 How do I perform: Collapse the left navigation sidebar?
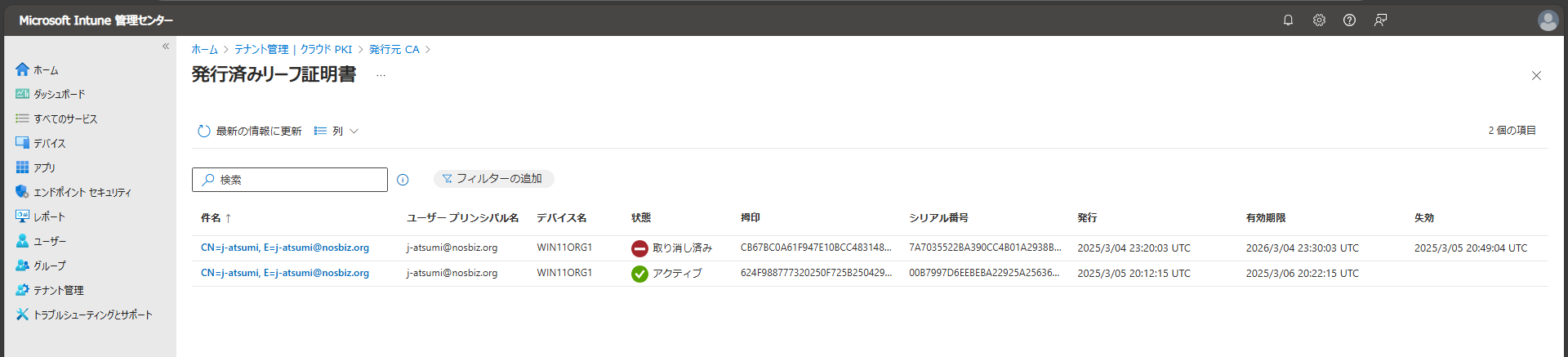click(166, 47)
